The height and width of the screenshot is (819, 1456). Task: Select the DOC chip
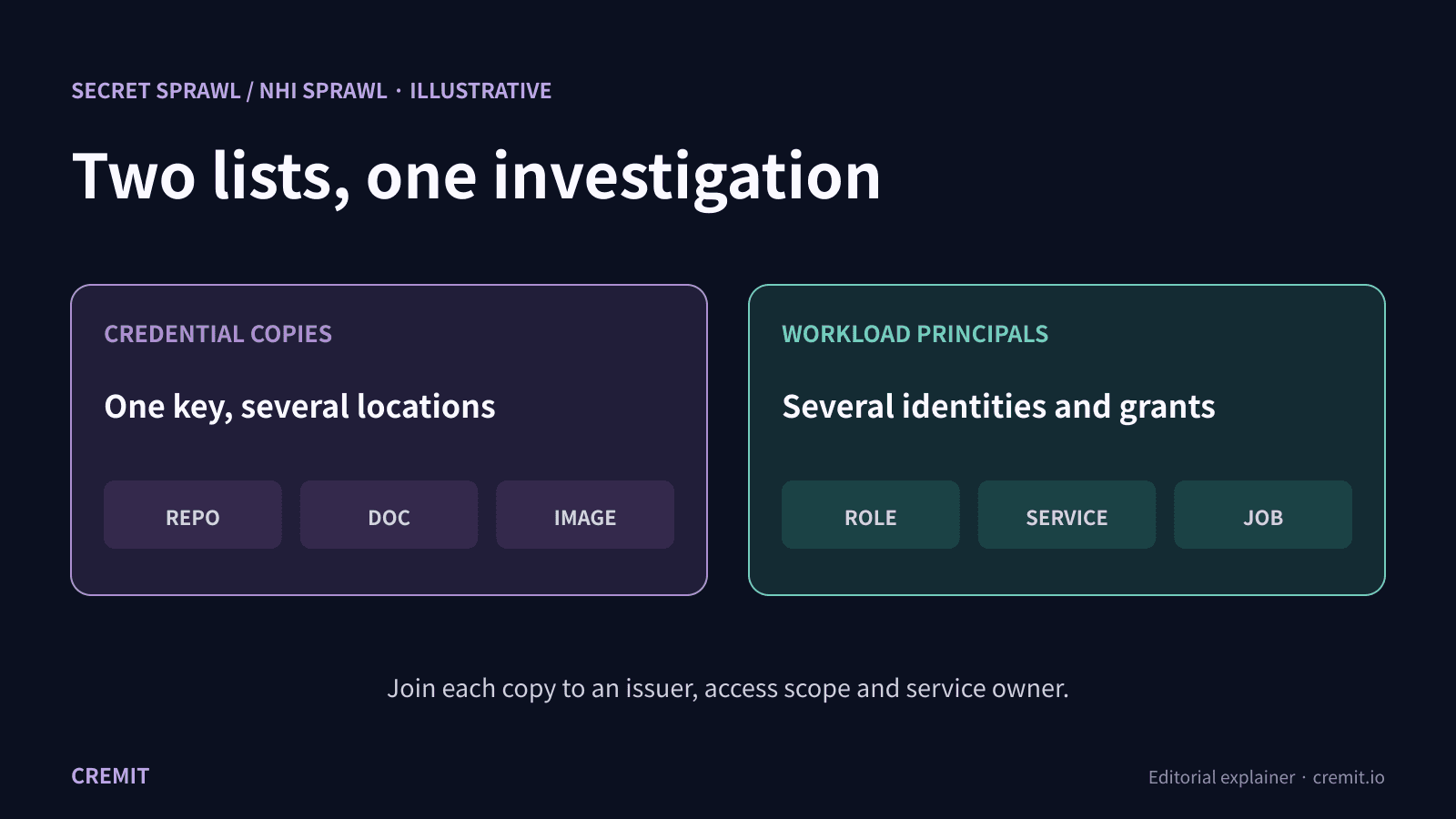tap(389, 515)
